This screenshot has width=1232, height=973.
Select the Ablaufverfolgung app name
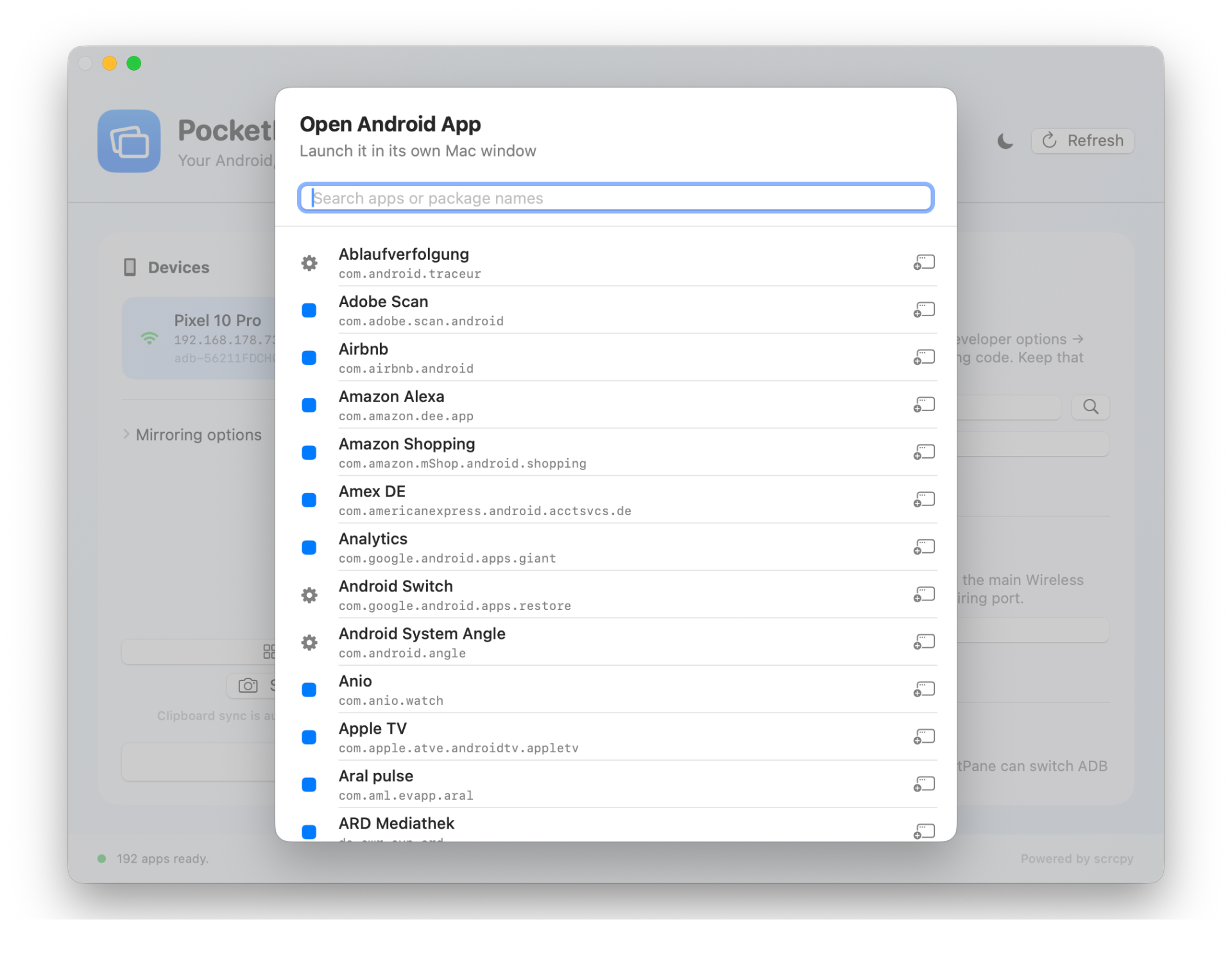click(404, 254)
